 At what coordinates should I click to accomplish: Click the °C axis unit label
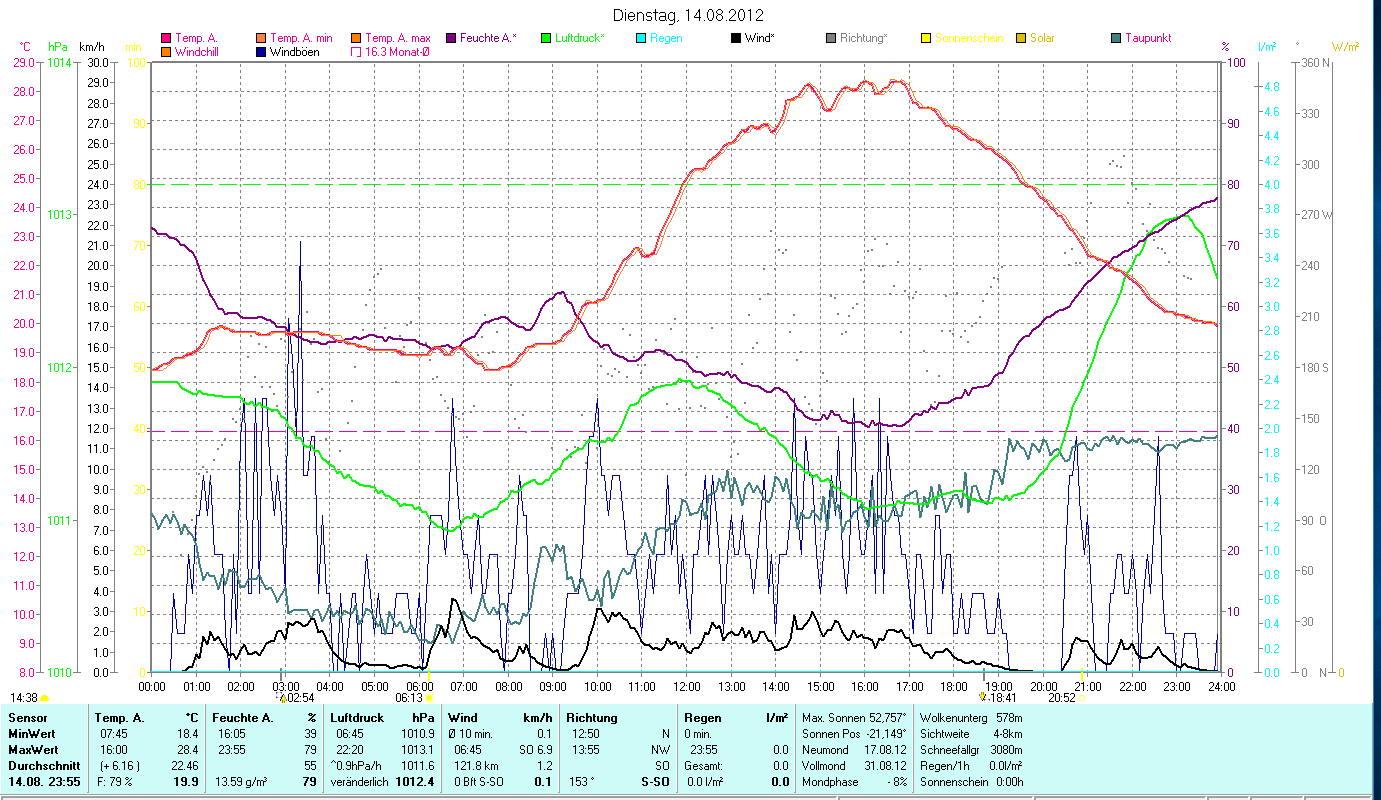tap(25, 47)
